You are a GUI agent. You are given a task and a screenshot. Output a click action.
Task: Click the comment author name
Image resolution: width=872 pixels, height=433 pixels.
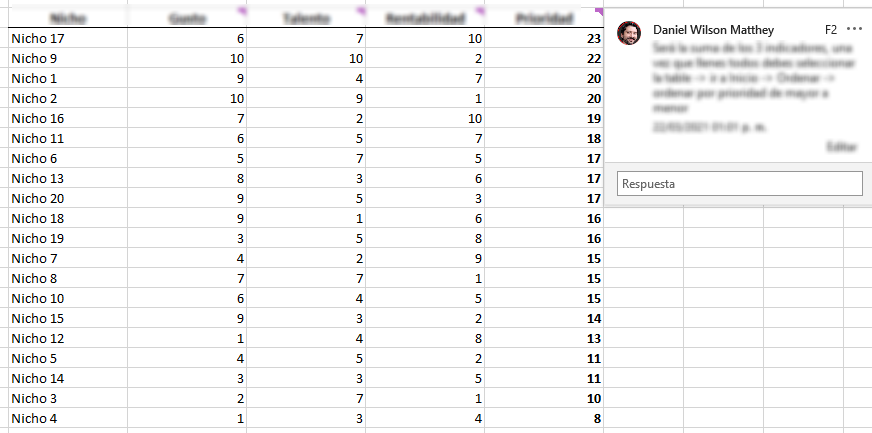[714, 30]
